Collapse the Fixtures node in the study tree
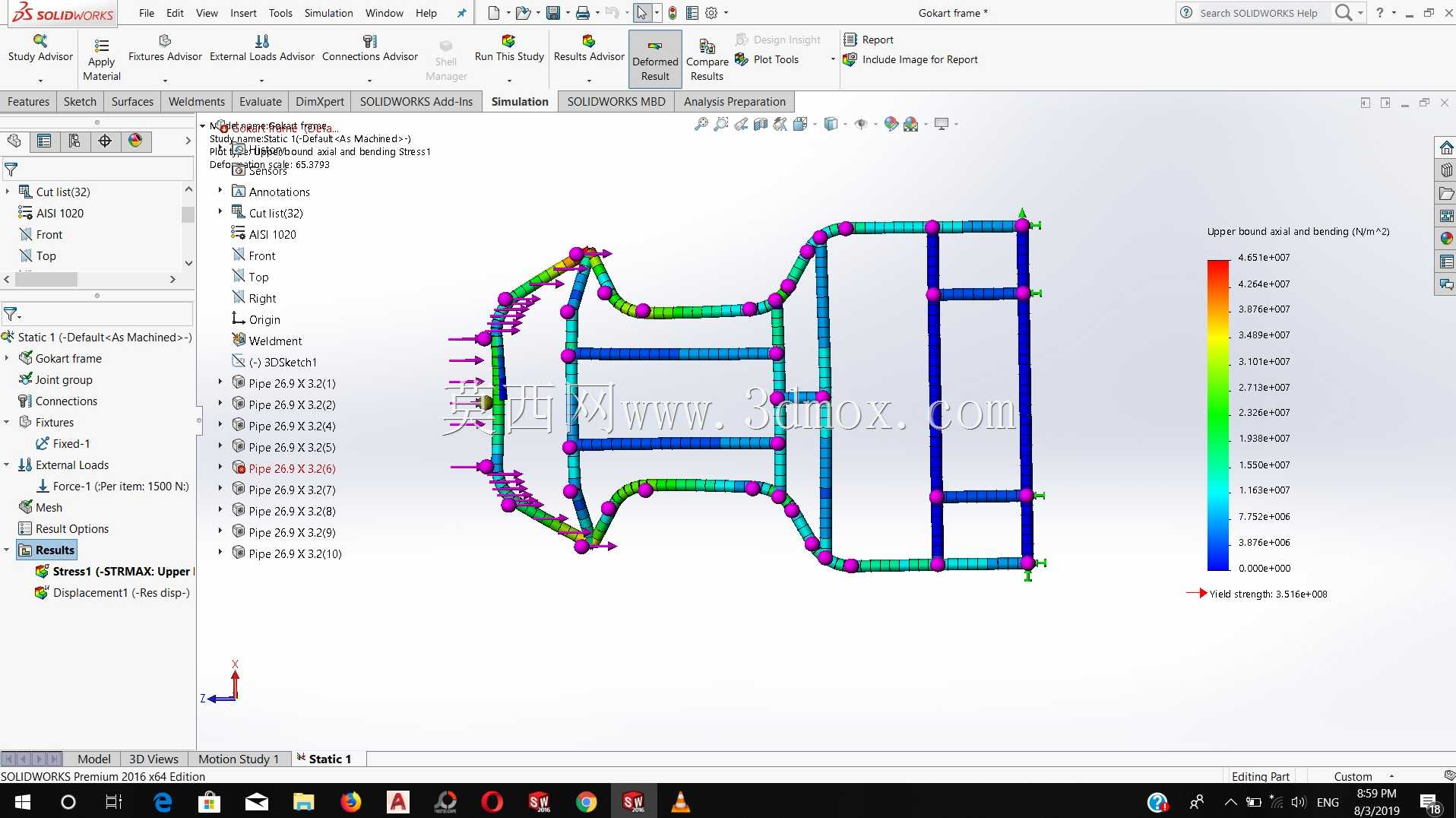 tap(7, 423)
